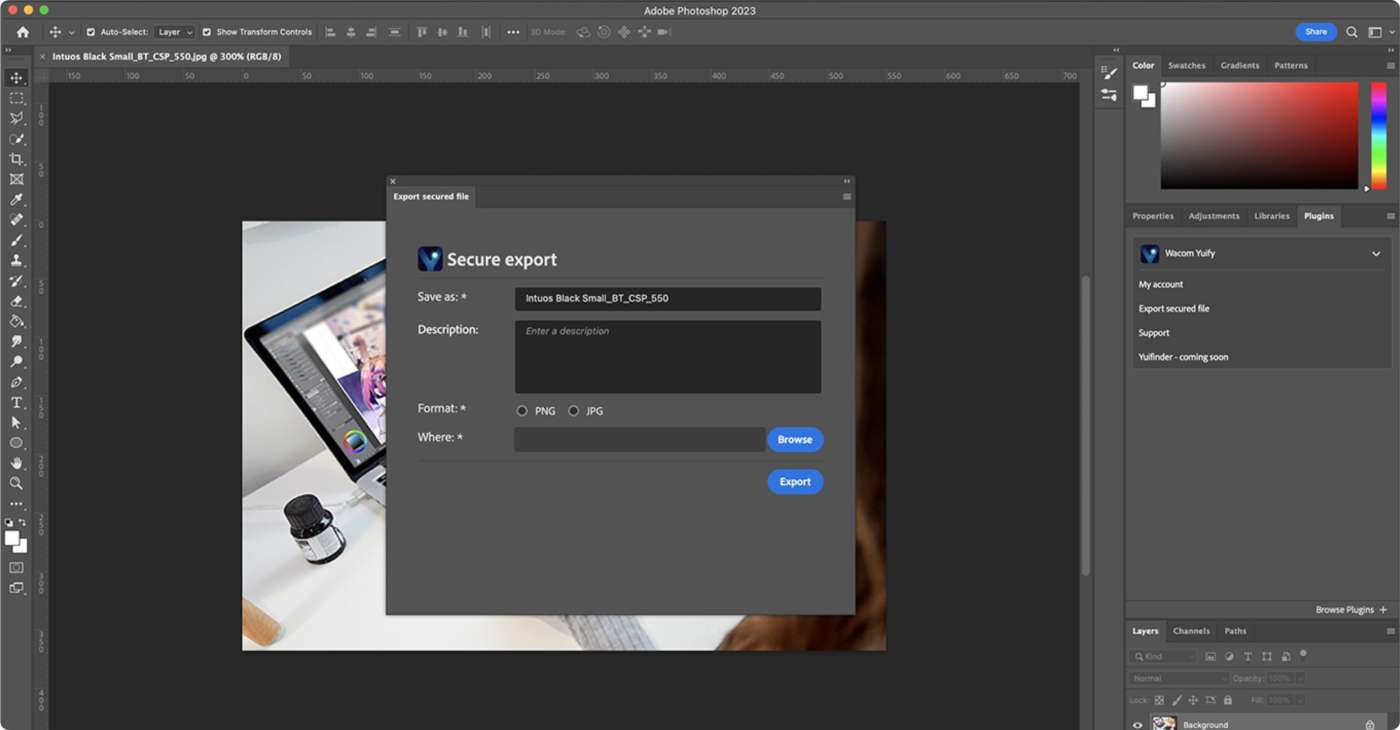Choose PNG format radio button
This screenshot has height=730, width=1400.
(522, 411)
